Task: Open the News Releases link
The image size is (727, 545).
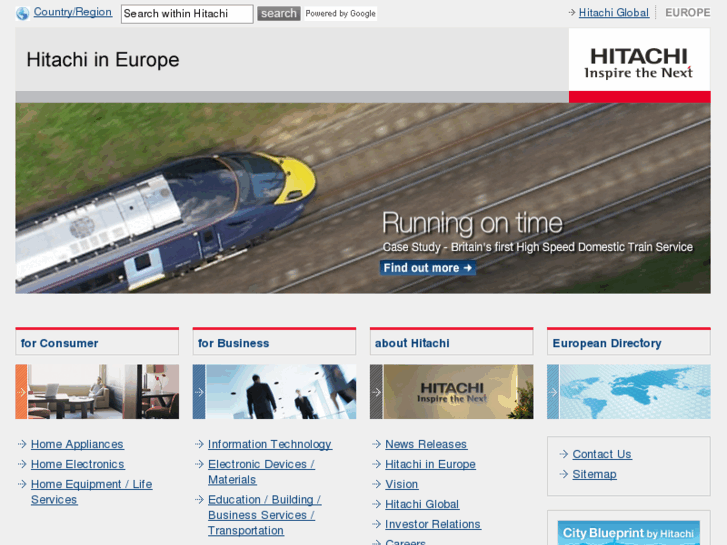Action: [426, 444]
